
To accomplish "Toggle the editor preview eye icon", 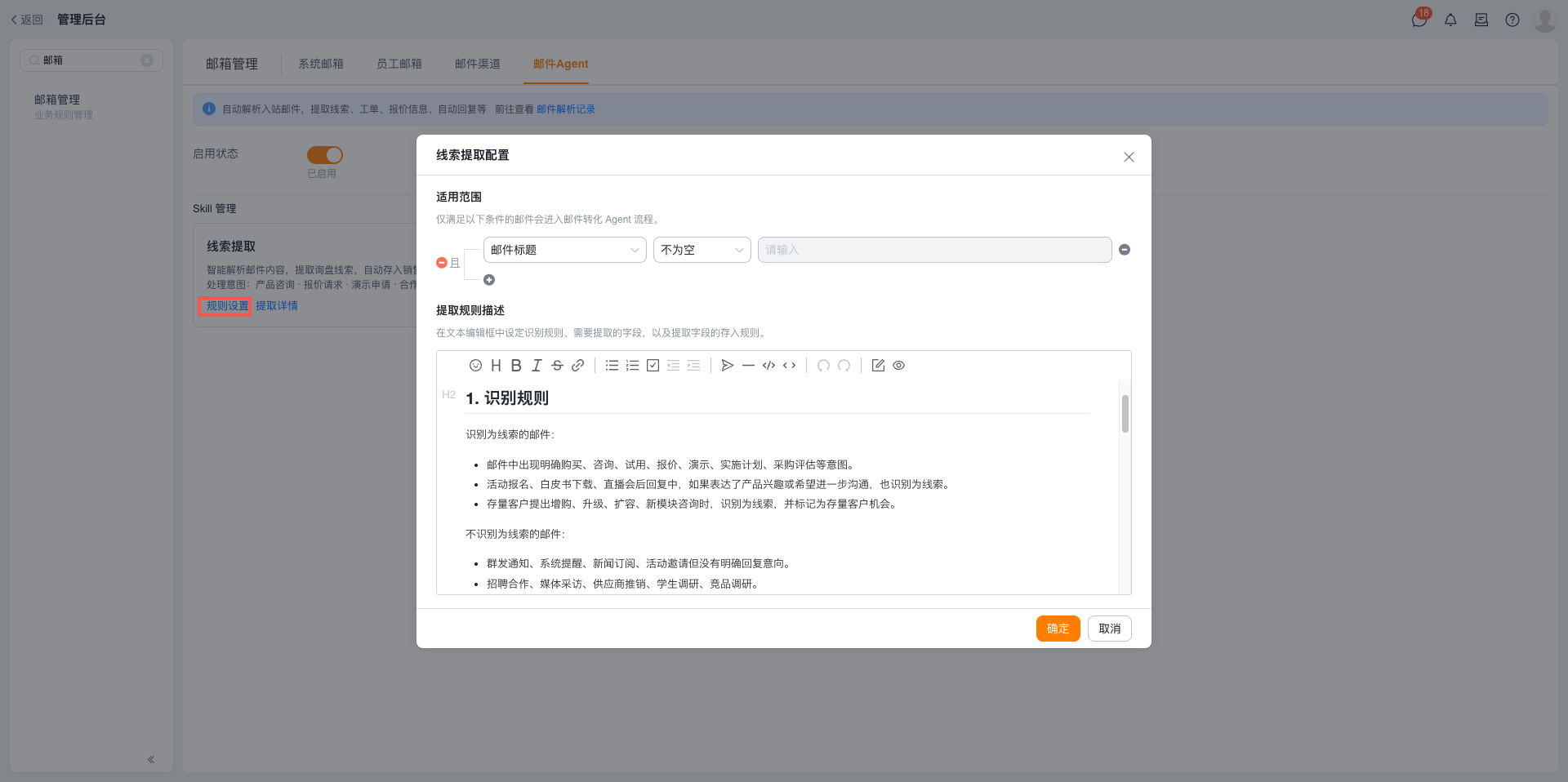I will click(898, 366).
